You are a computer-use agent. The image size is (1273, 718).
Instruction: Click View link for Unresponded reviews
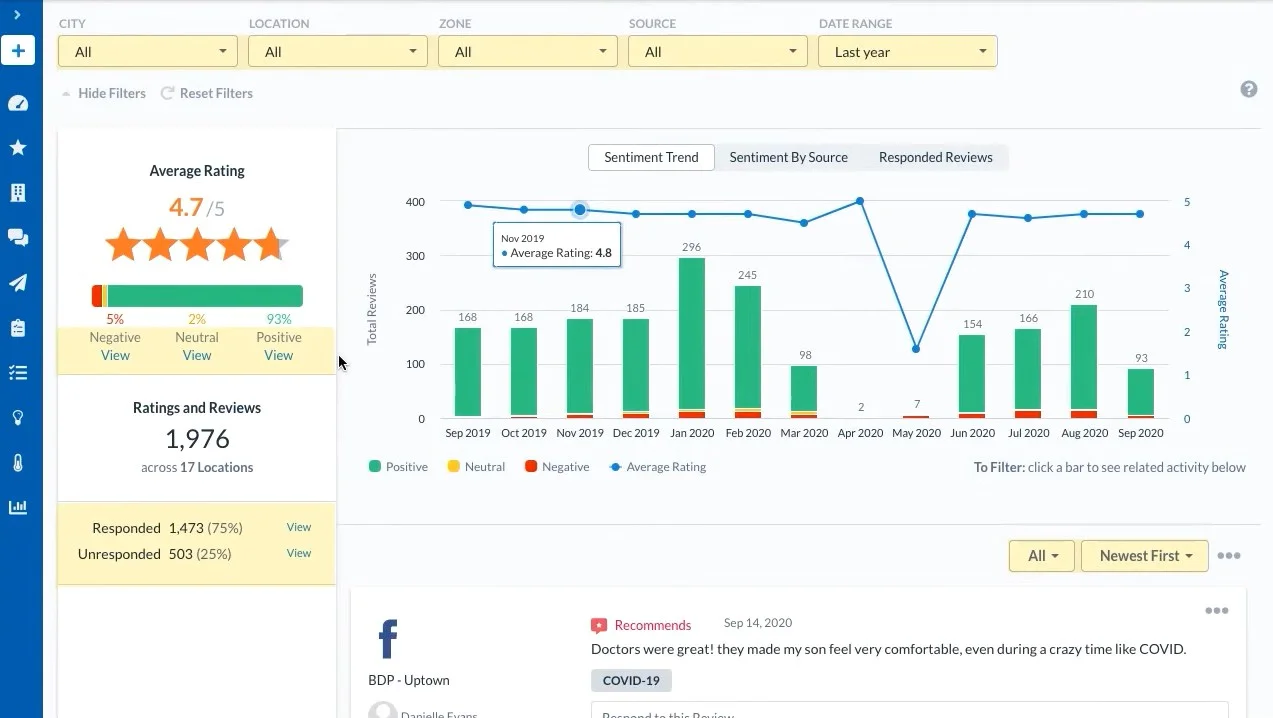pyautogui.click(x=299, y=553)
